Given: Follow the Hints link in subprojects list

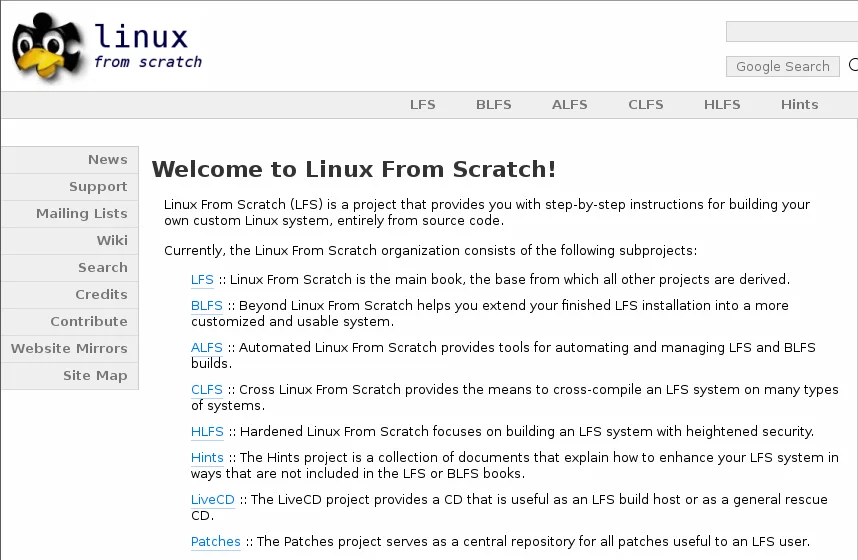Looking at the screenshot, I should coord(207,458).
